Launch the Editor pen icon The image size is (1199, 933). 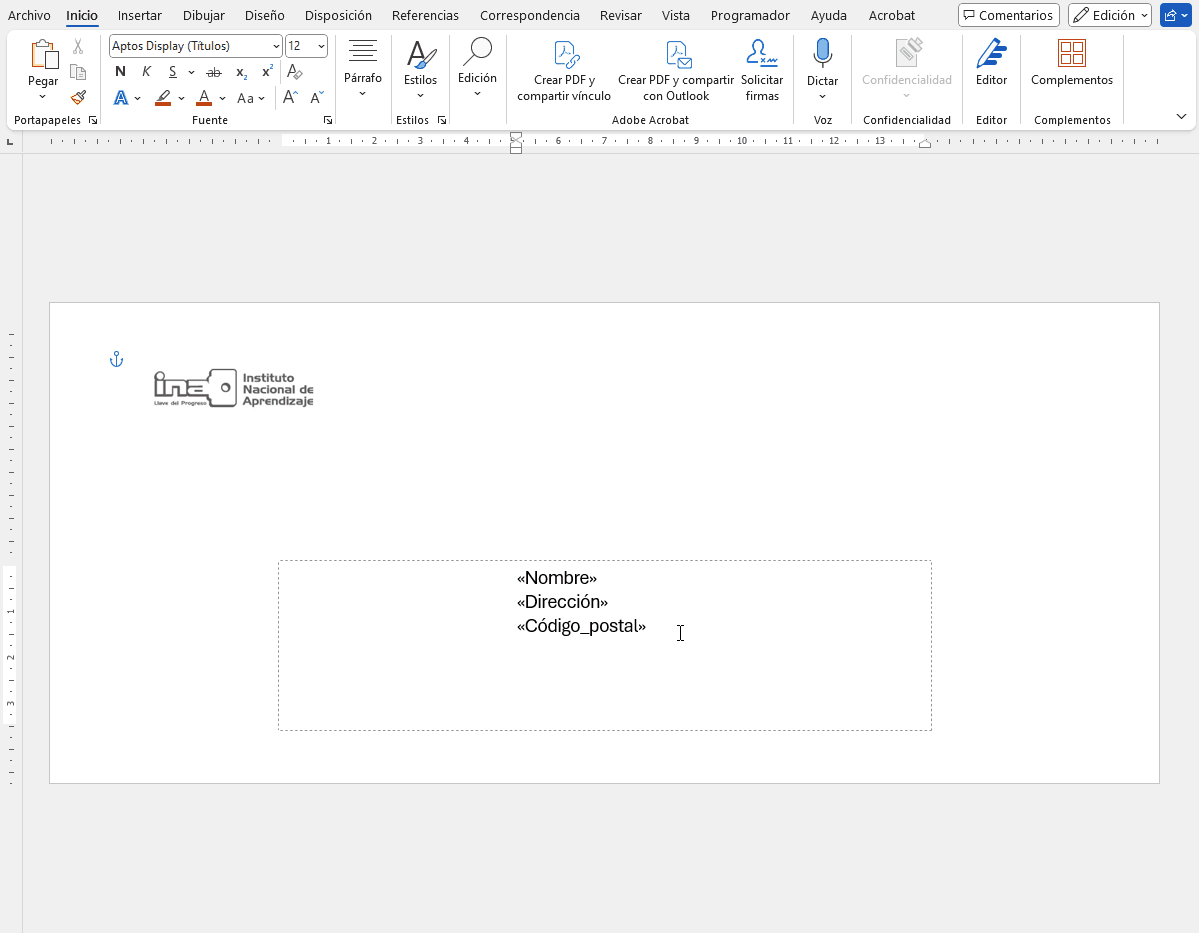point(991,56)
